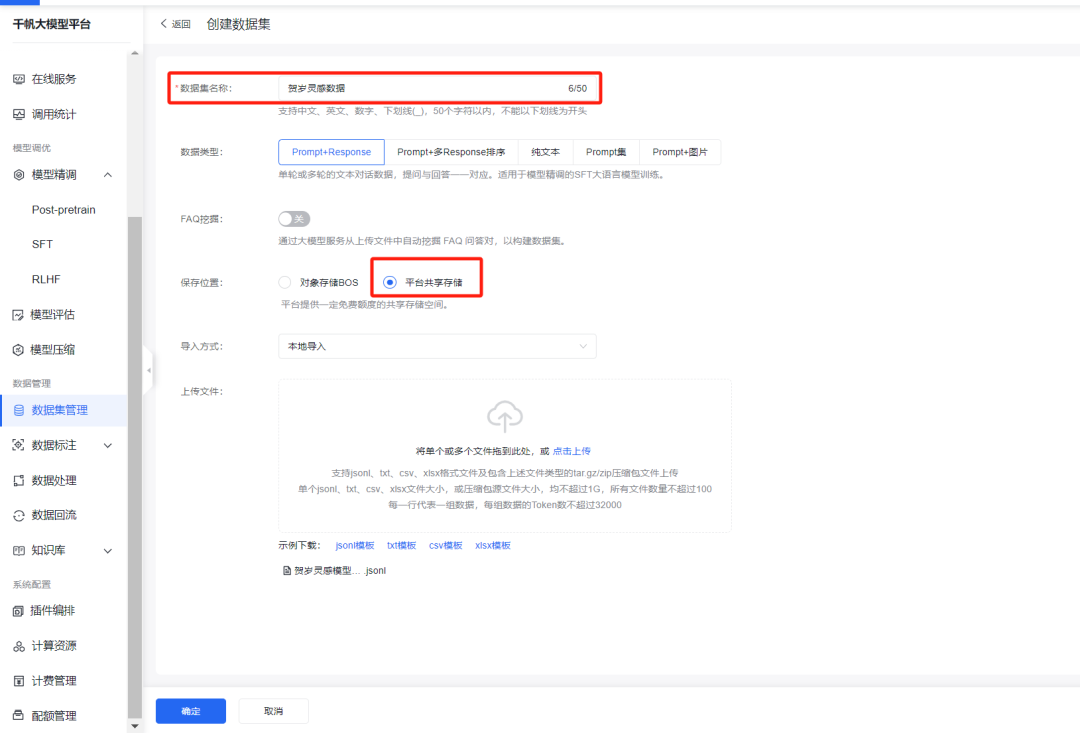Click the uploaded jsonl file icon
This screenshot has width=1080, height=733.
287,570
